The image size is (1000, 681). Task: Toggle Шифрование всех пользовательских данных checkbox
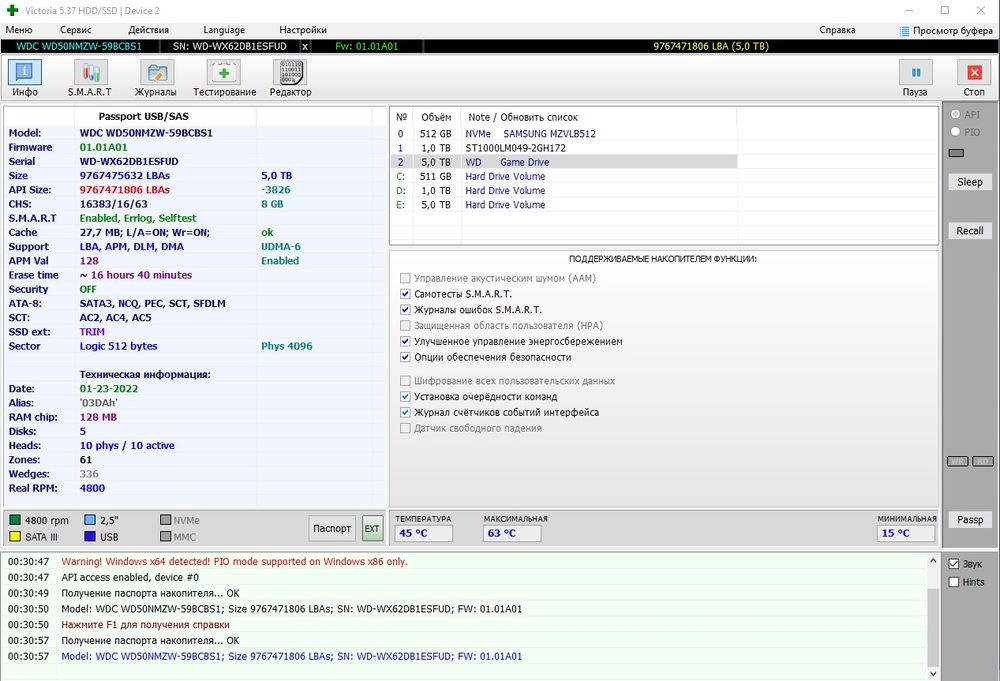pyautogui.click(x=405, y=381)
